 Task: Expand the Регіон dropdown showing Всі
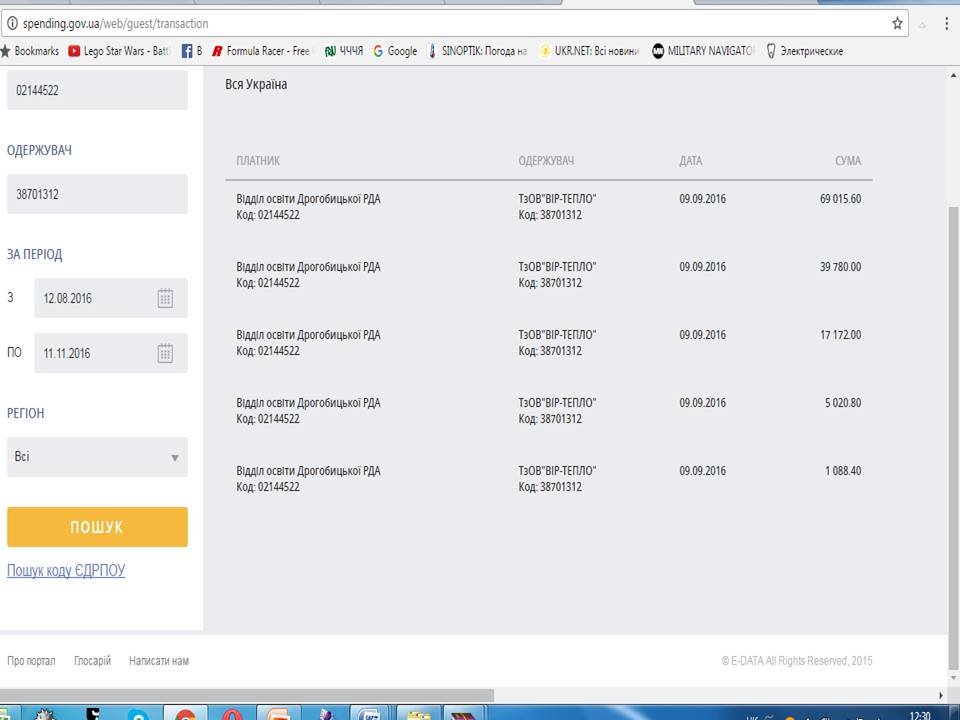[x=97, y=457]
